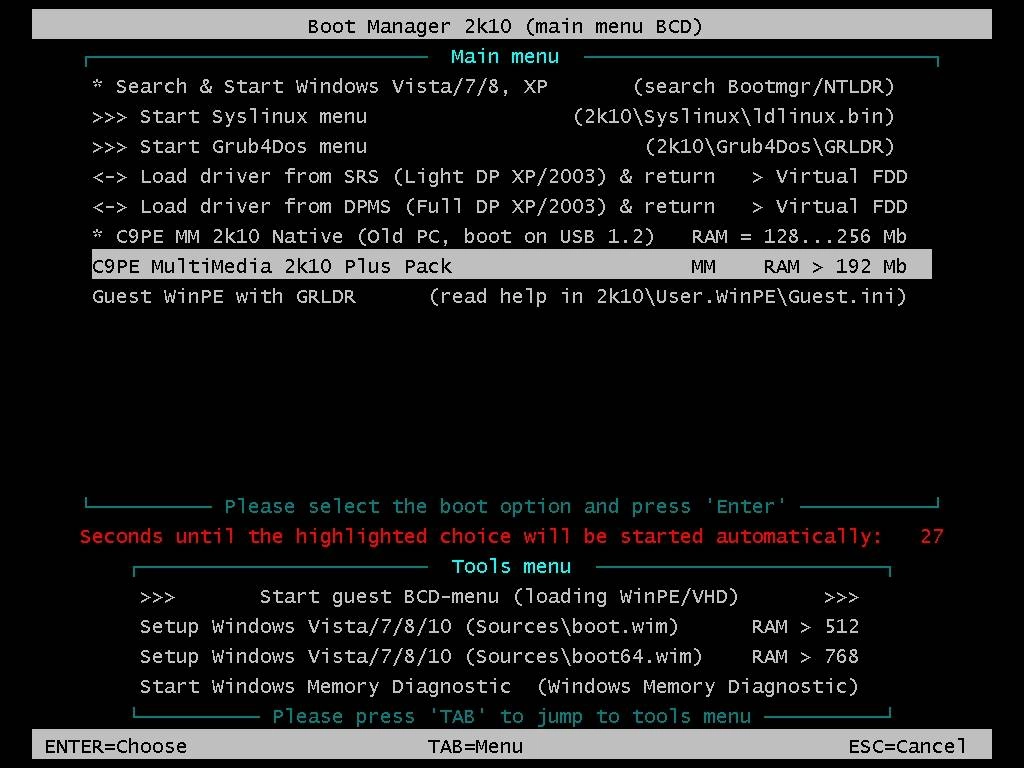Click "RAM > 768" requirement text
Screen dimensions: 1024x768
(x=805, y=657)
